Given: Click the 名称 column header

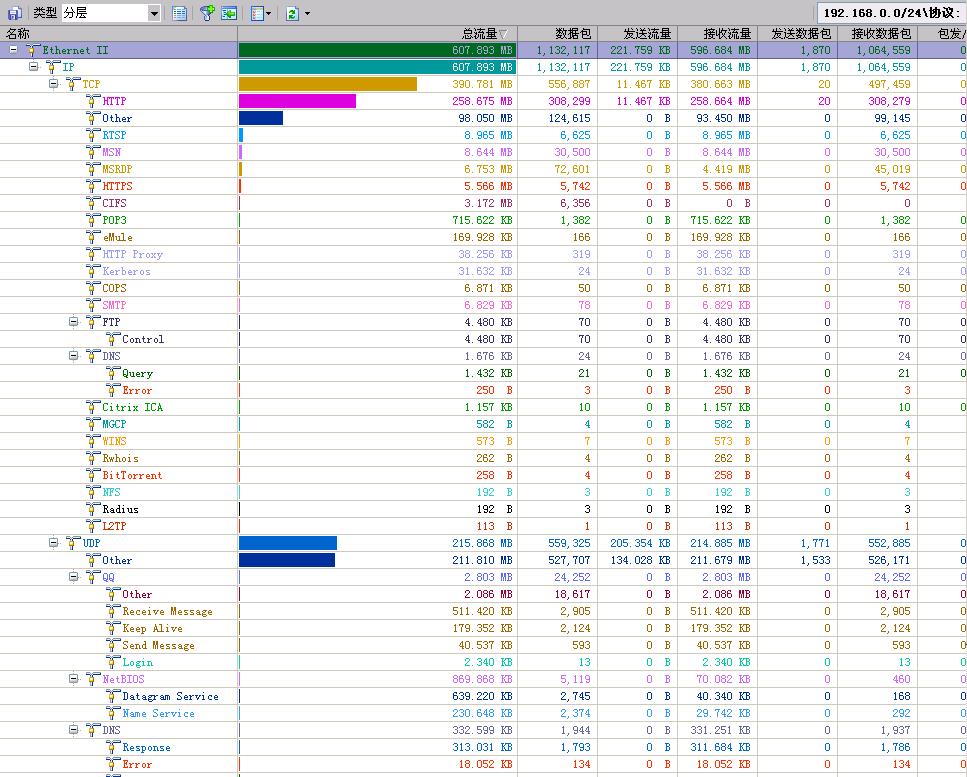Looking at the screenshot, I should tap(18, 34).
